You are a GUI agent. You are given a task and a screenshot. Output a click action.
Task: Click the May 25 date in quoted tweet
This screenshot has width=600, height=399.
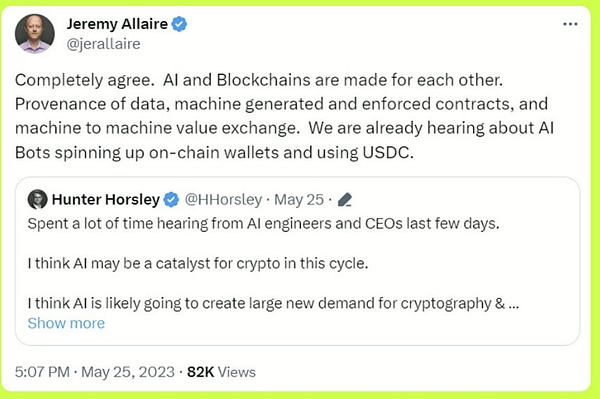point(299,200)
